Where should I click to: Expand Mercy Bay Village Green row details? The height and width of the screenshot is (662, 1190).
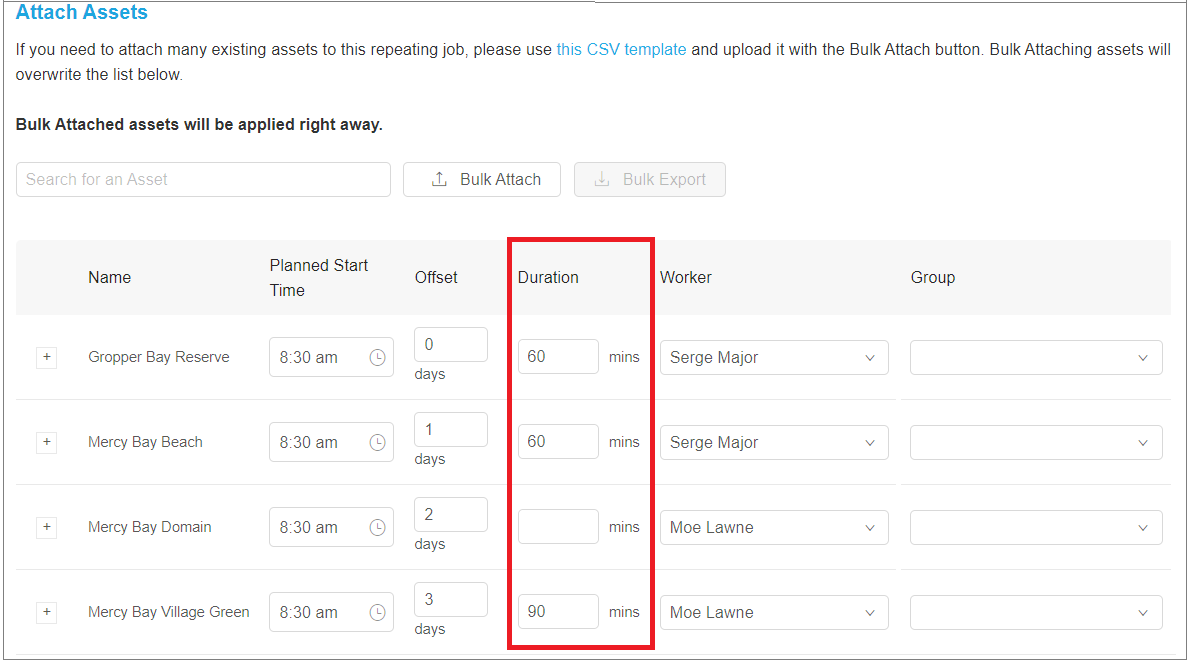(47, 613)
